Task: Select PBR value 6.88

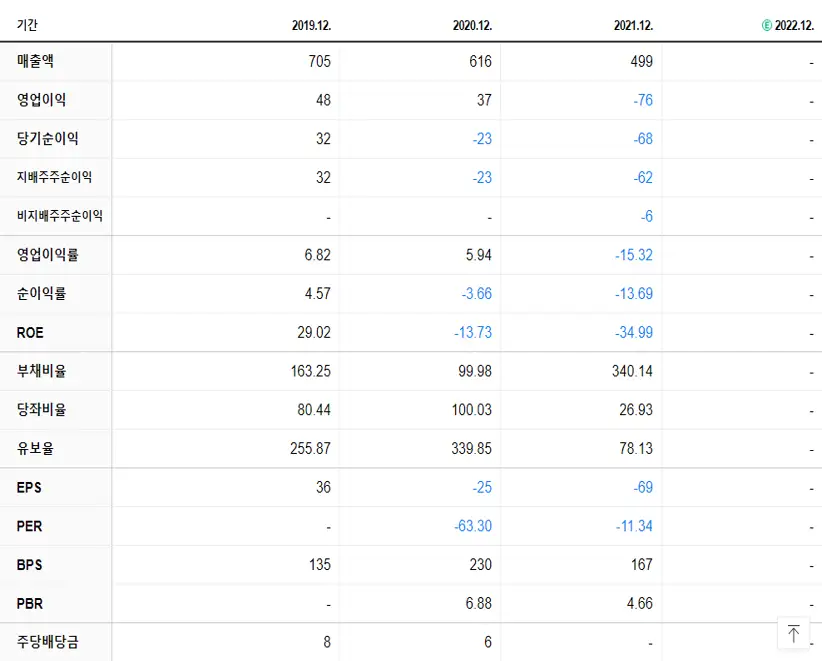Action: point(479,604)
